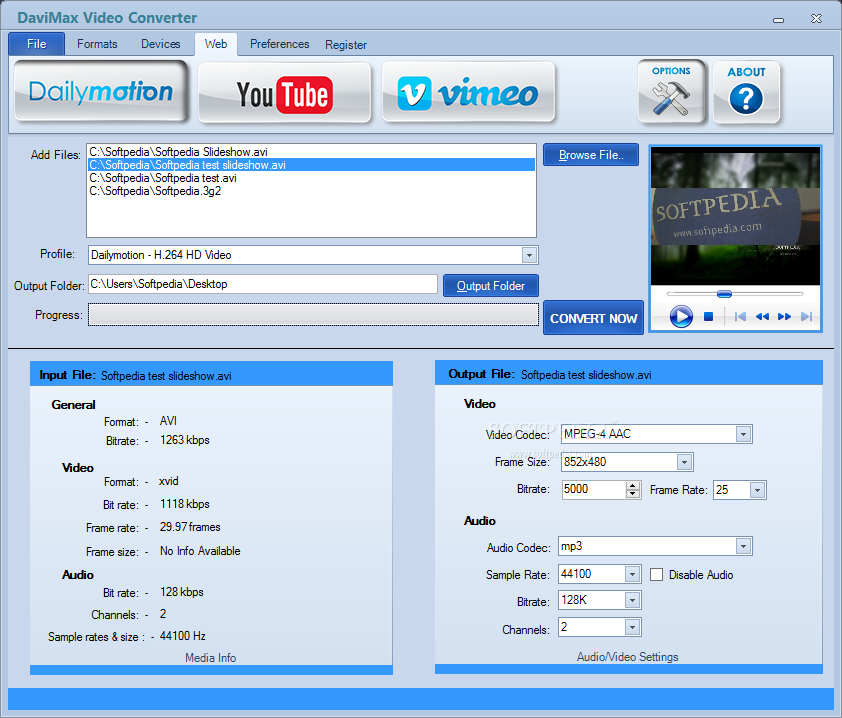Screen dimensions: 842x718
Task: Click the 29.97 frames value
Action: tap(190, 527)
